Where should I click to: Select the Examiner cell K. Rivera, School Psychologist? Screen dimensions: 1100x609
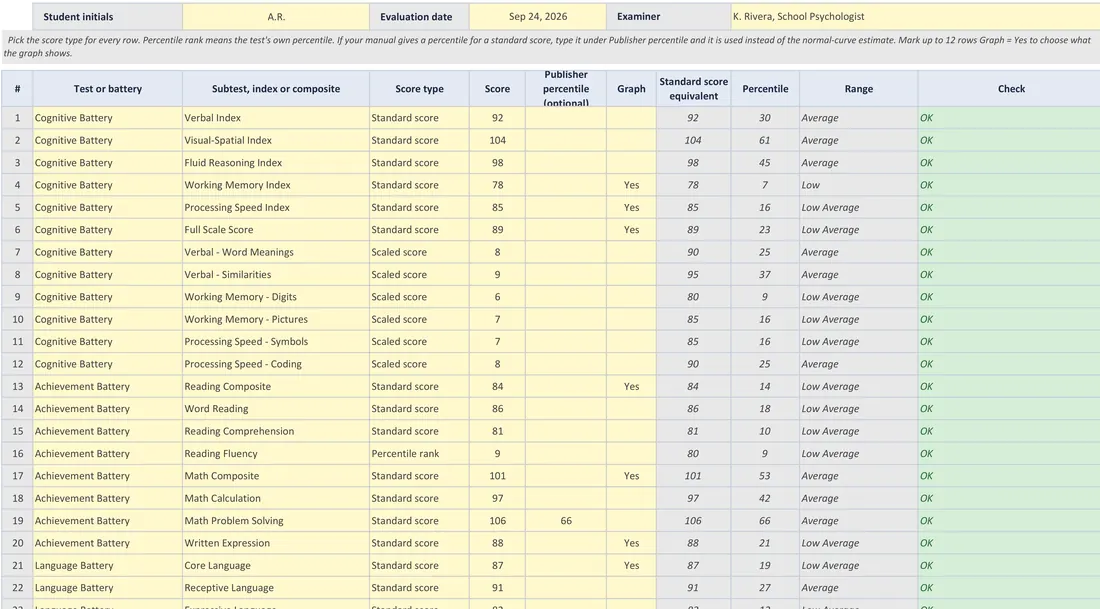point(915,16)
